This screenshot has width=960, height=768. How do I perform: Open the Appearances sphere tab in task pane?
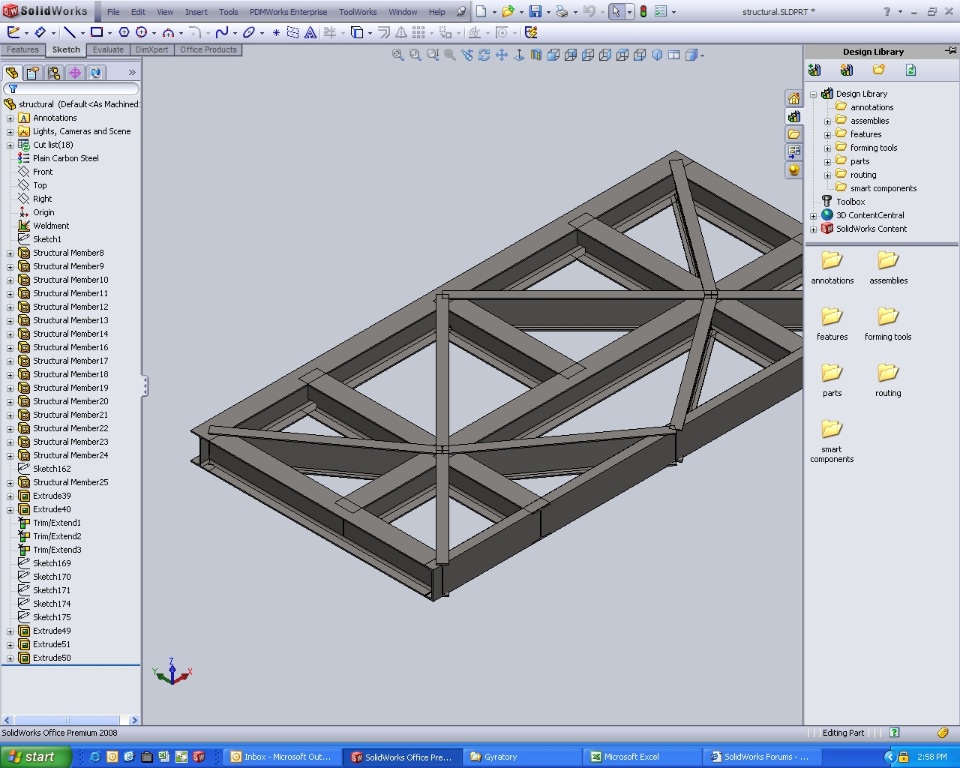pos(794,170)
